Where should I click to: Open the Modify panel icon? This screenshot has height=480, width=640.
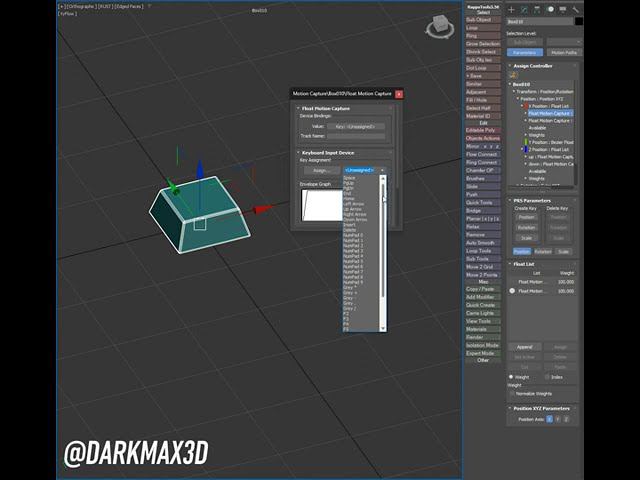click(x=524, y=9)
